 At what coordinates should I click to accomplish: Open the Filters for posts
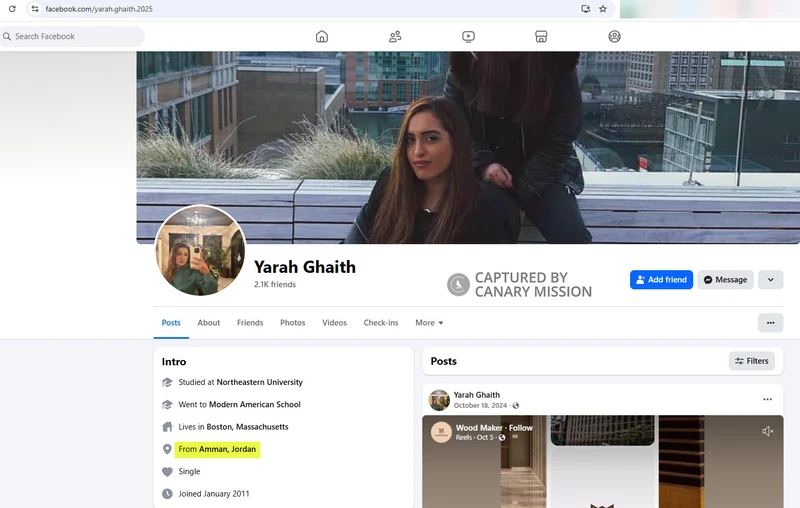tap(751, 361)
